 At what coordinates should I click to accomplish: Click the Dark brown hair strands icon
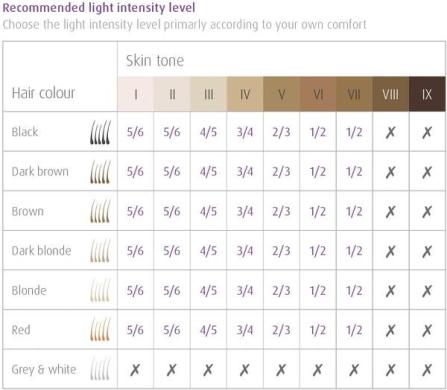coord(100,172)
